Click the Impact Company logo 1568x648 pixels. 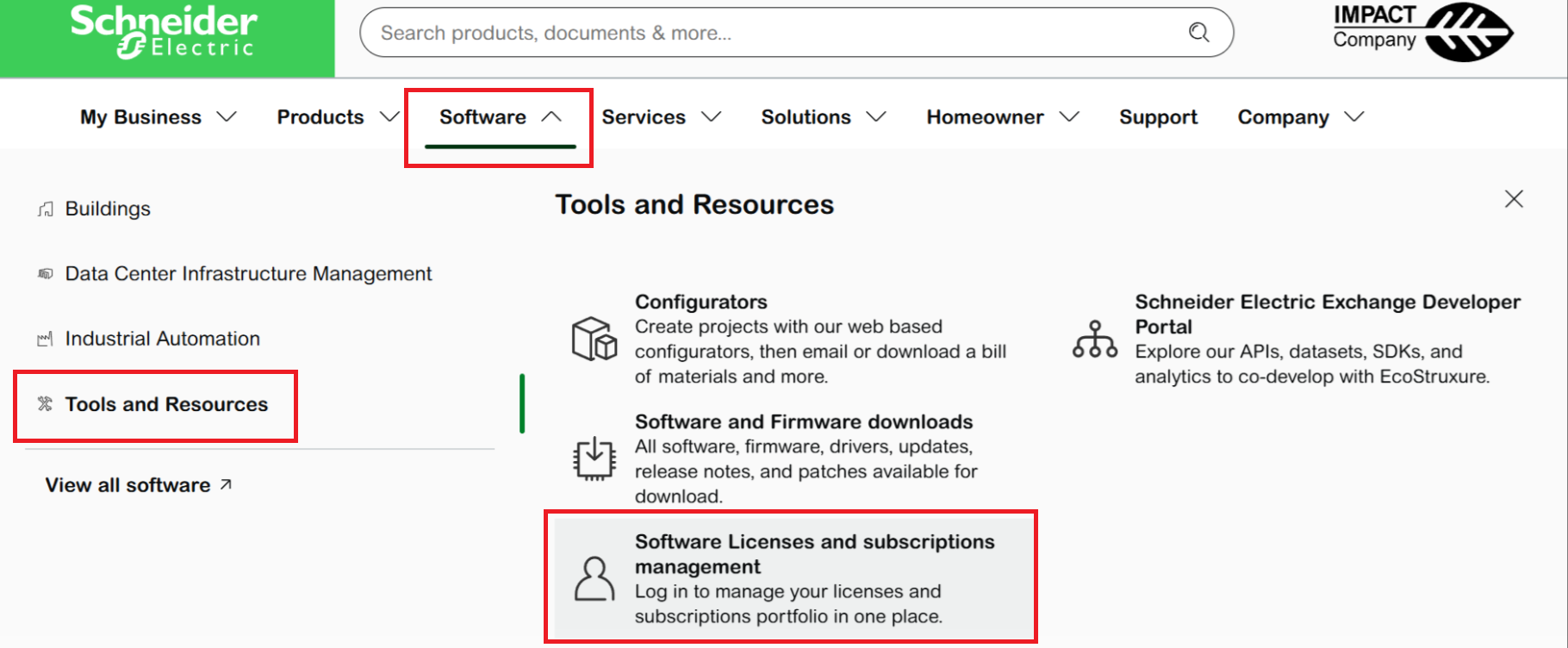tap(1422, 32)
